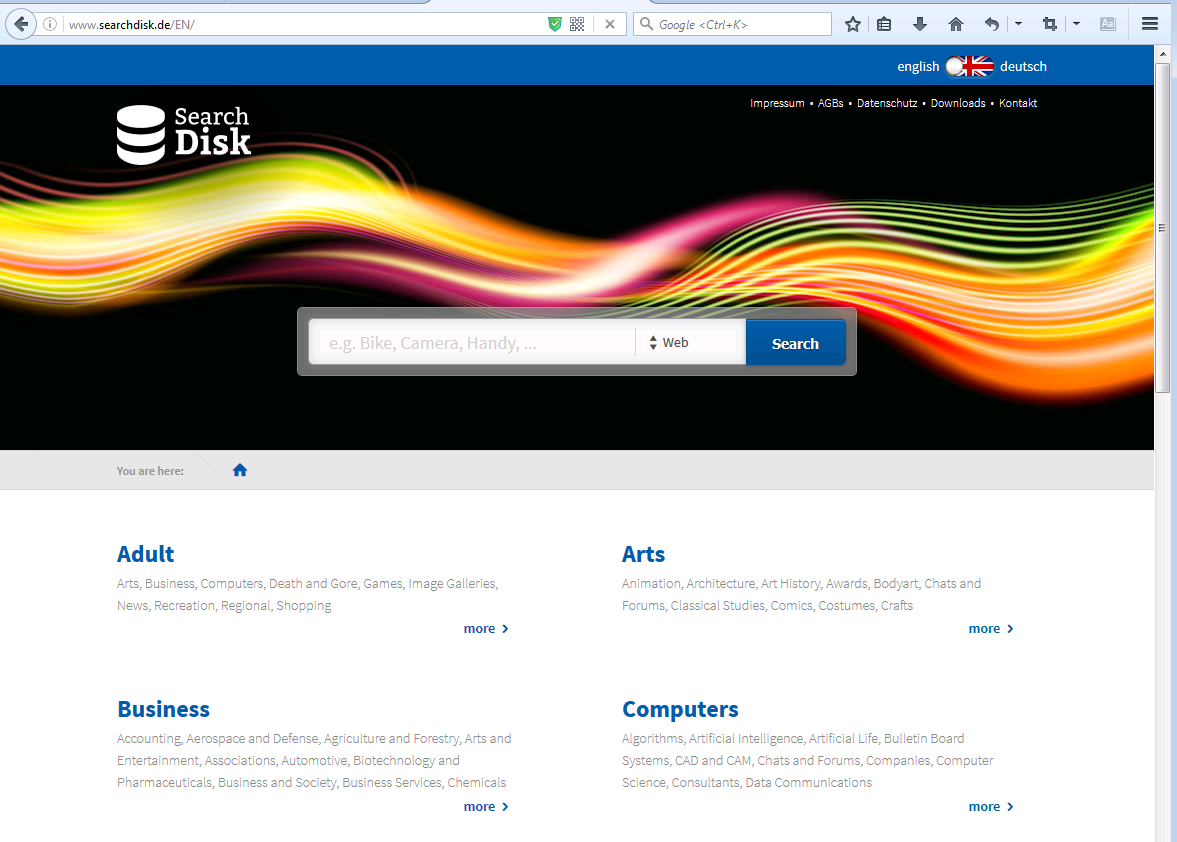Screen dimensions: 1177x842
Task: Click 'Death and Gore' in Adult list
Action: tap(313, 584)
